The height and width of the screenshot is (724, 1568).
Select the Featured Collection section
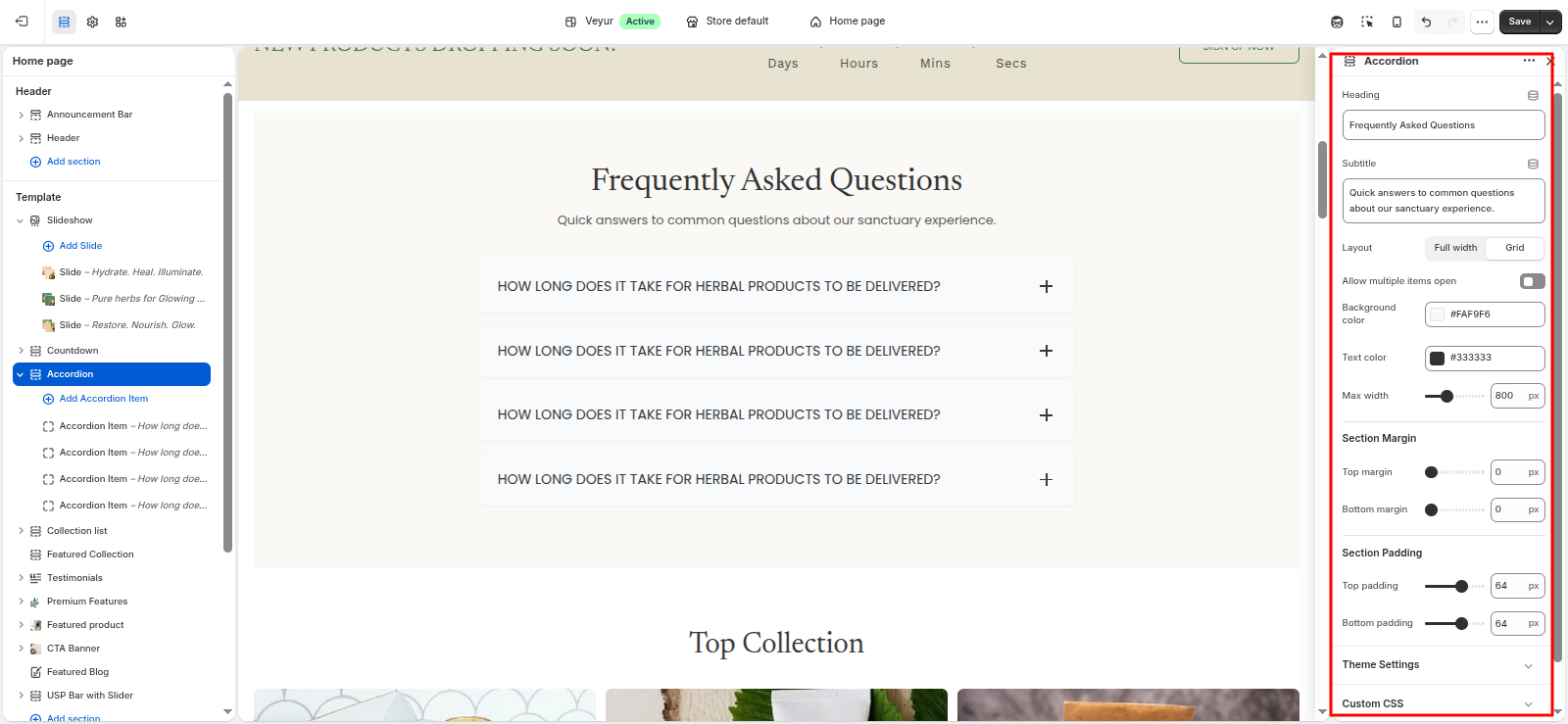[90, 555]
